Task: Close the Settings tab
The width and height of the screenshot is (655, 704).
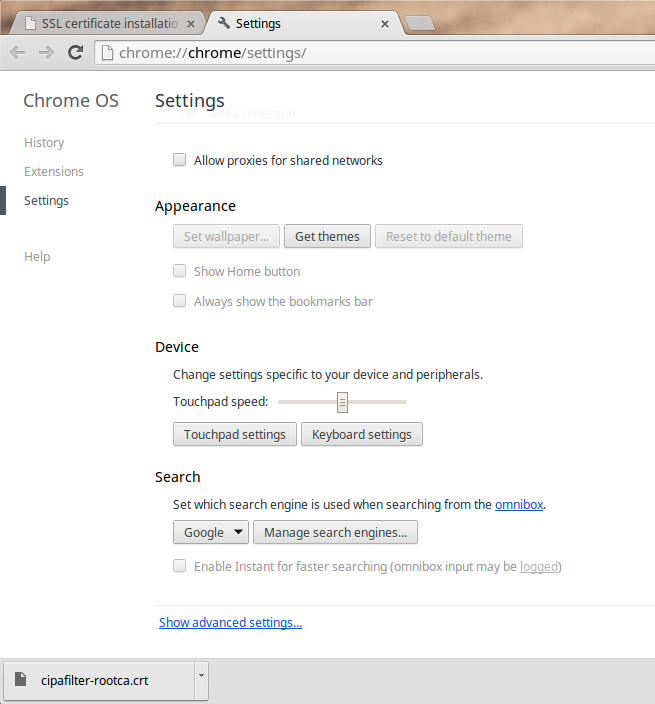Action: click(x=385, y=24)
